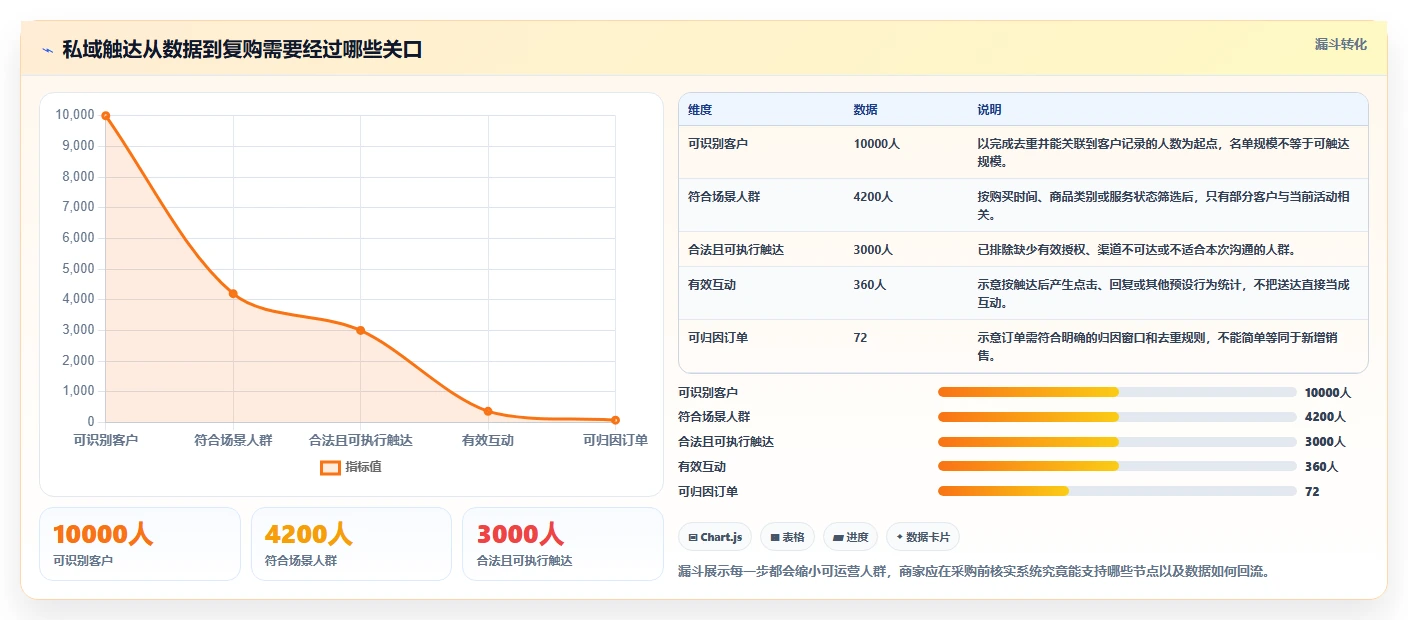This screenshot has width=1408, height=620.
Task: Click the 可识别客户 cell in the table
Action: pyautogui.click(x=718, y=144)
